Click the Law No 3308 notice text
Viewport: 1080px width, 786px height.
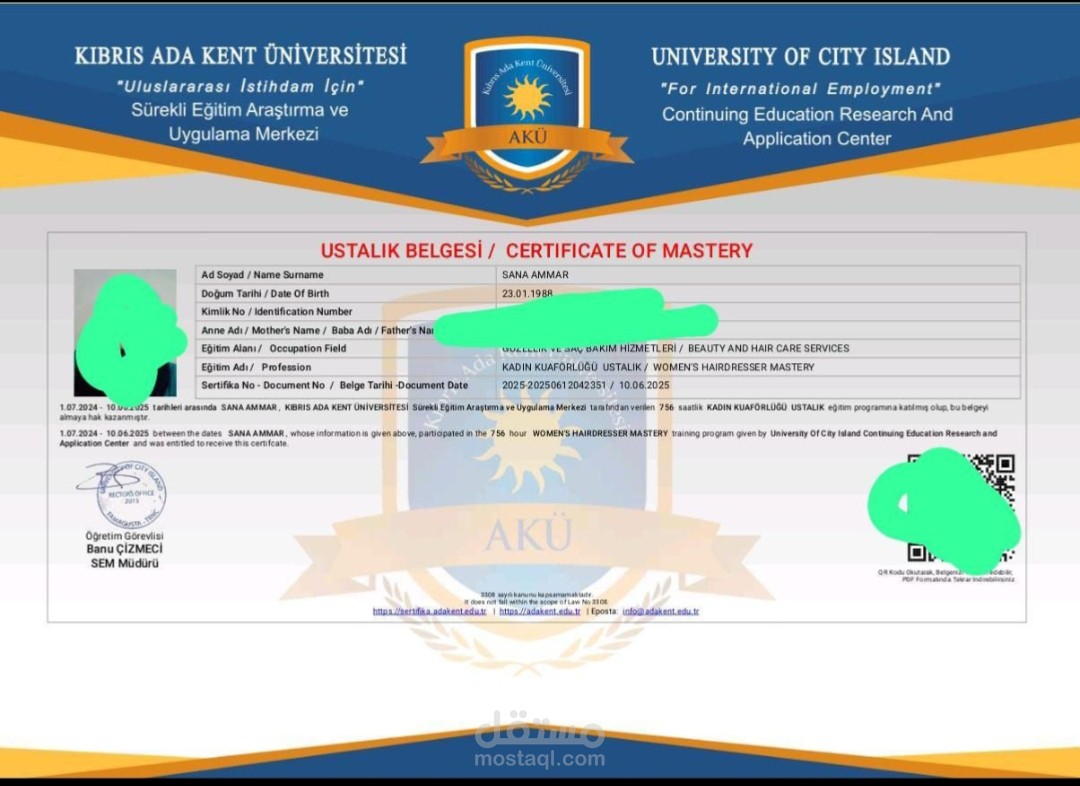click(x=537, y=598)
